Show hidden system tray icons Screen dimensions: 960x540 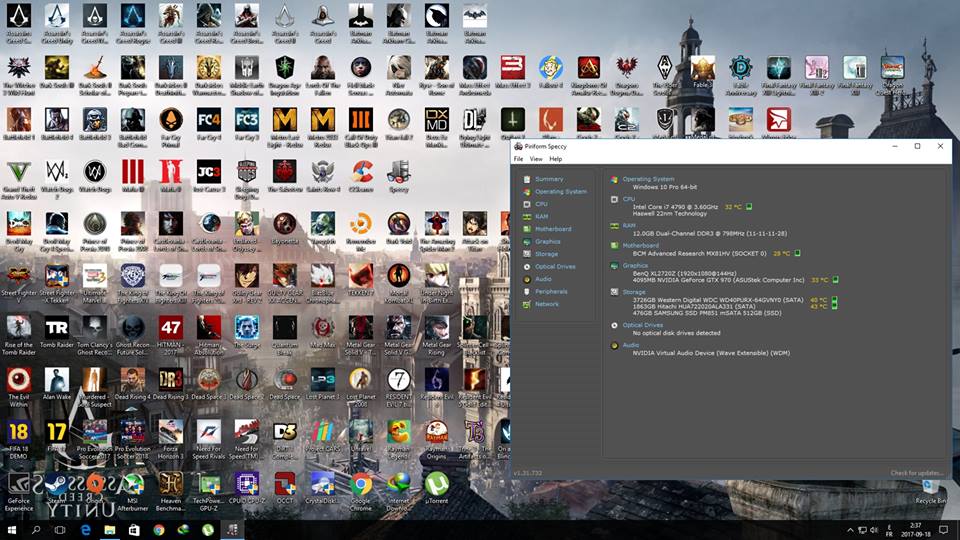click(x=850, y=530)
